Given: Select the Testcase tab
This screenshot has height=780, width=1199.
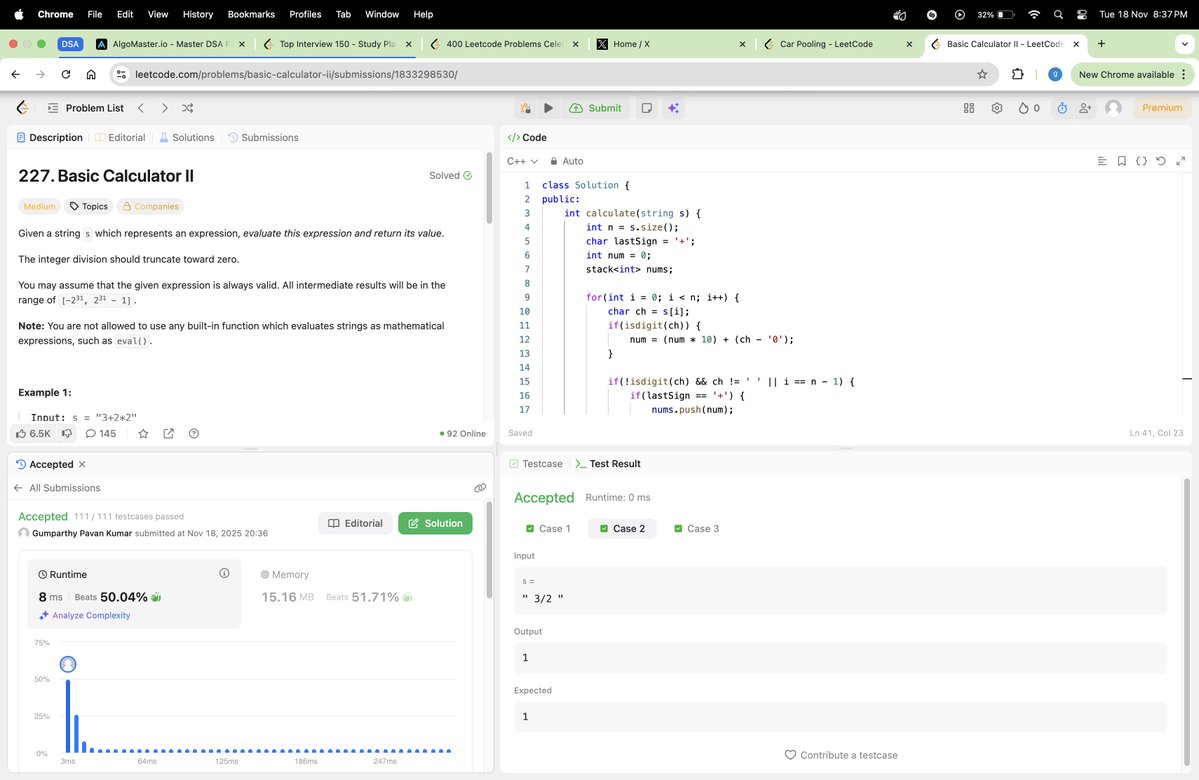Looking at the screenshot, I should (535, 464).
